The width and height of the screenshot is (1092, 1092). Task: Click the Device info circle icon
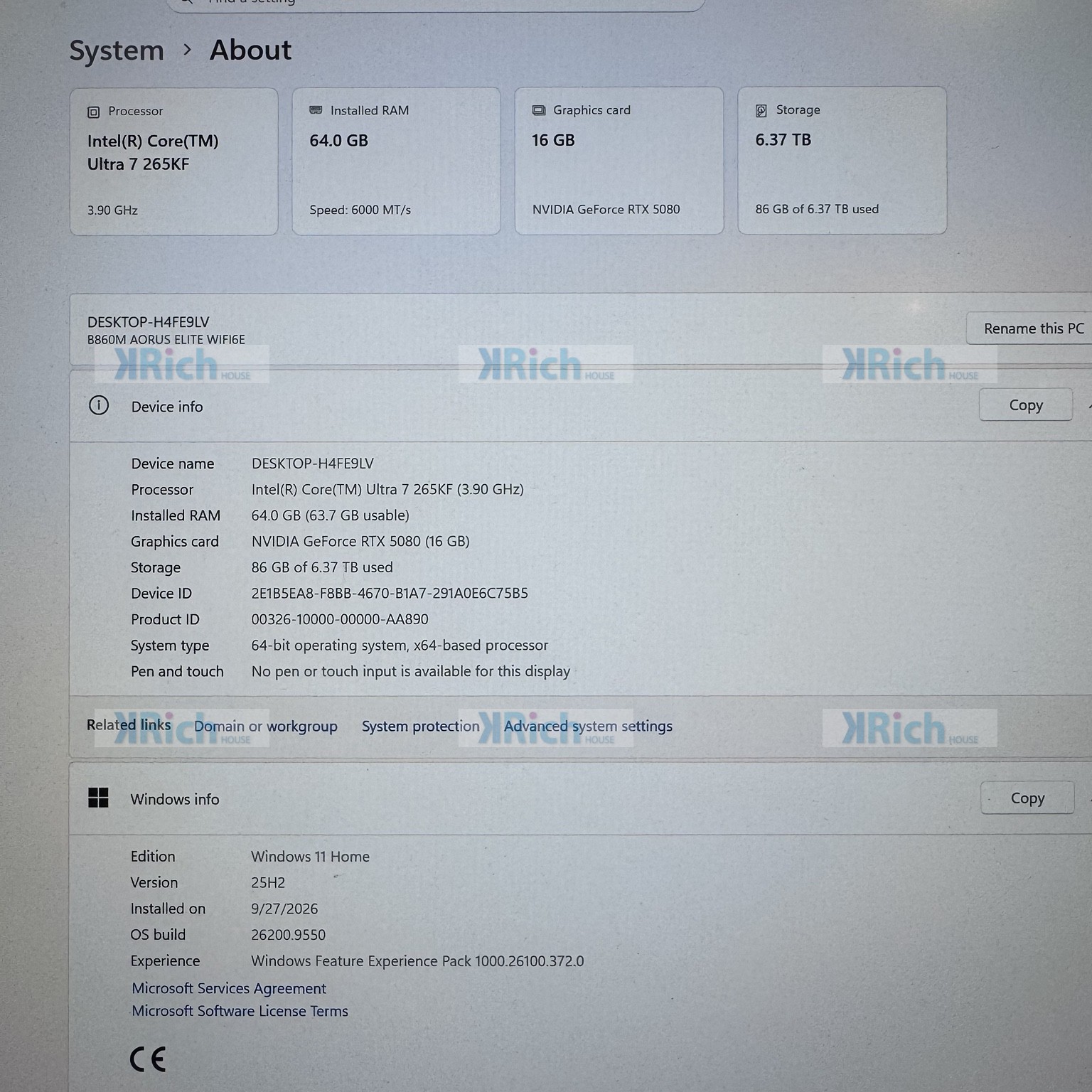pyautogui.click(x=99, y=405)
